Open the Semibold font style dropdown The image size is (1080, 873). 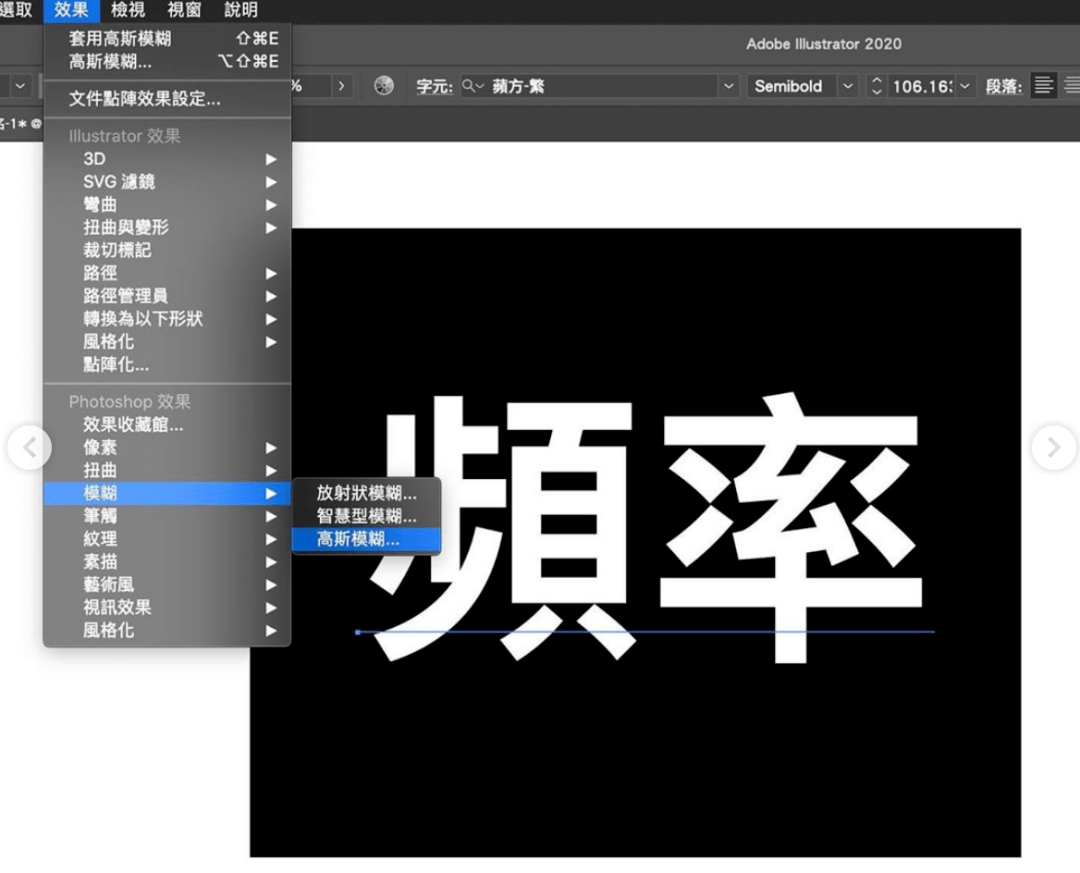[847, 86]
